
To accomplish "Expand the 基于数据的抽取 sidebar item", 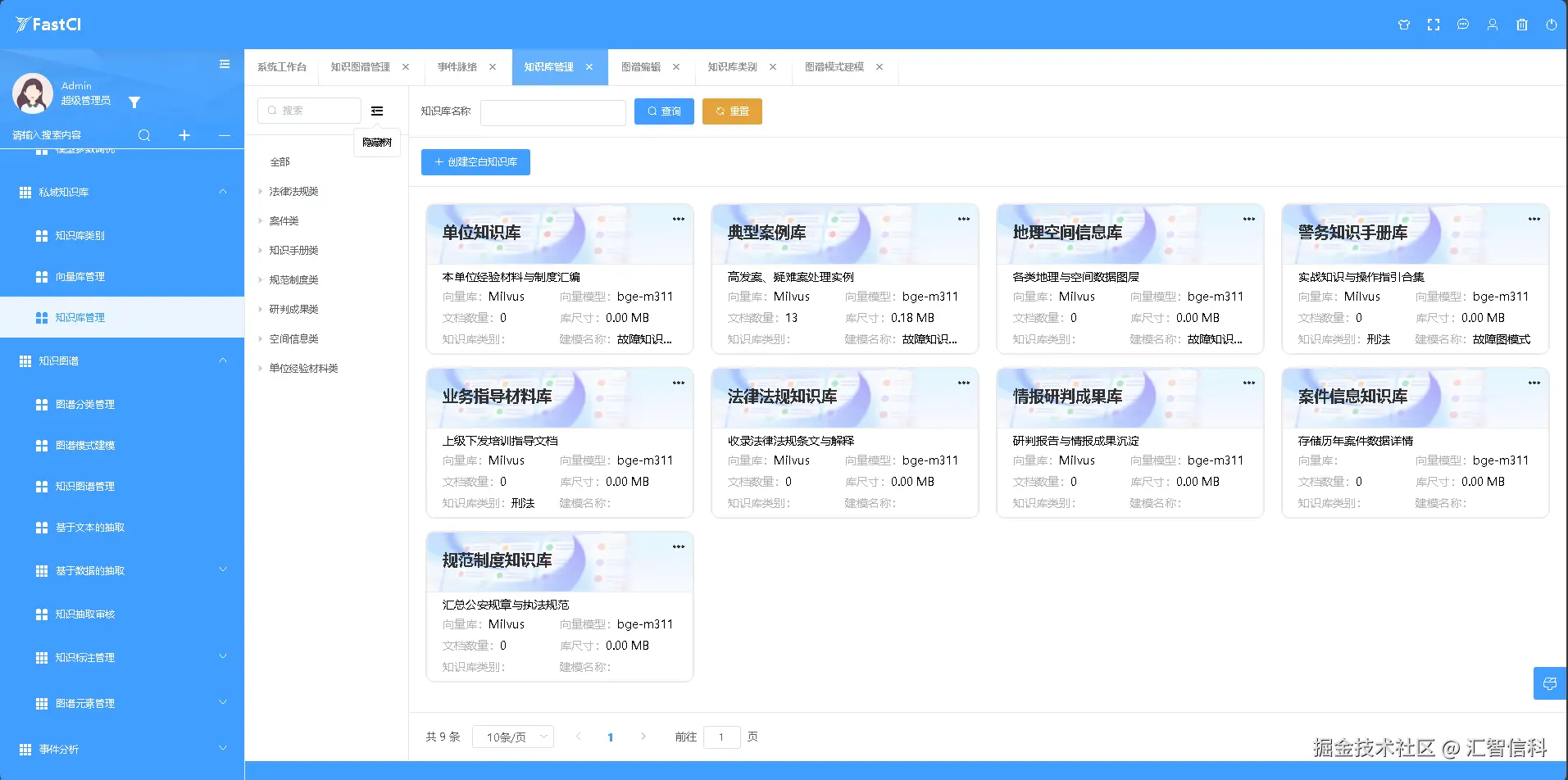I will [x=223, y=570].
